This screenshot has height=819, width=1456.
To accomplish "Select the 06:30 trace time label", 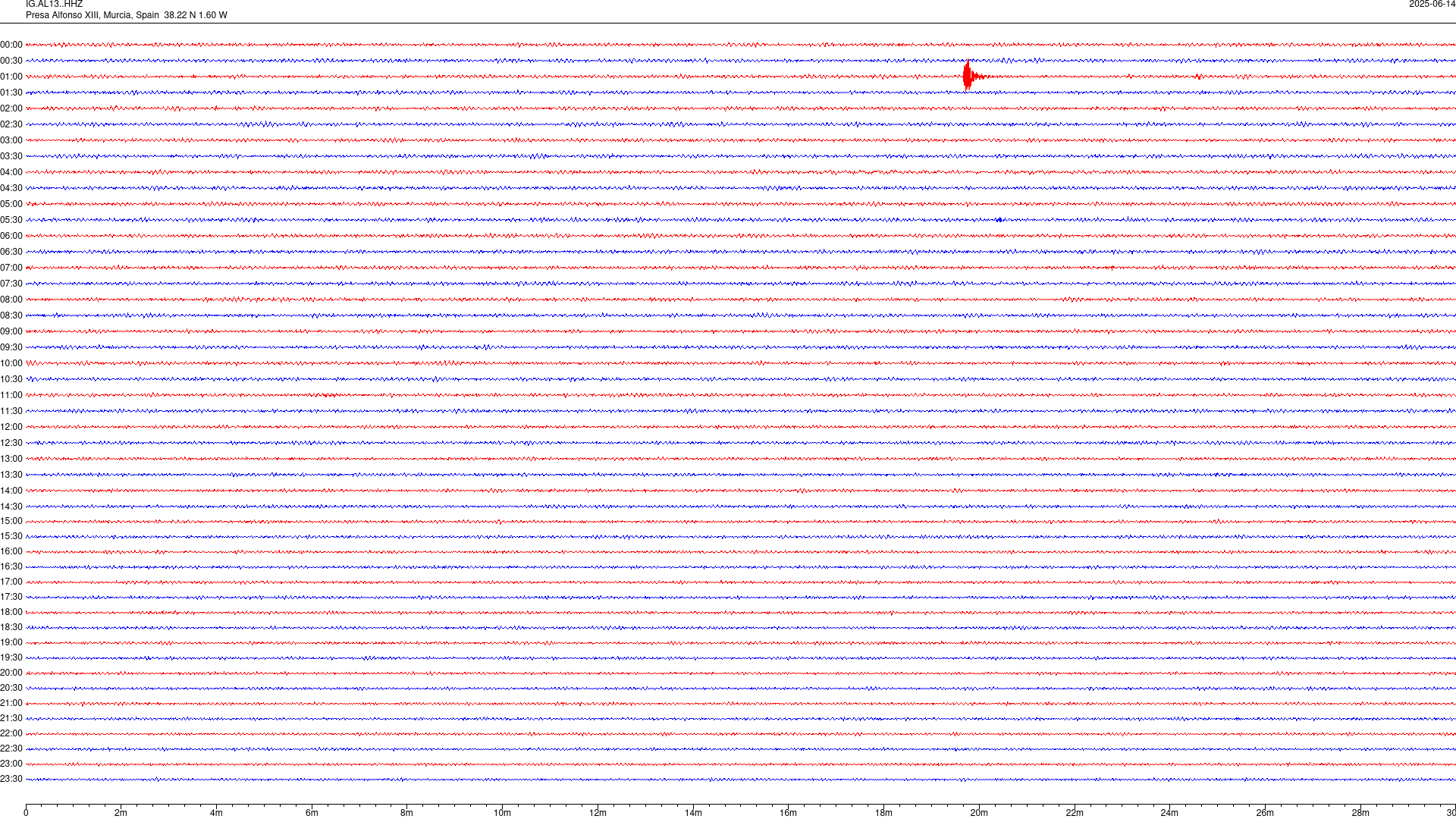I will pyautogui.click(x=11, y=252).
